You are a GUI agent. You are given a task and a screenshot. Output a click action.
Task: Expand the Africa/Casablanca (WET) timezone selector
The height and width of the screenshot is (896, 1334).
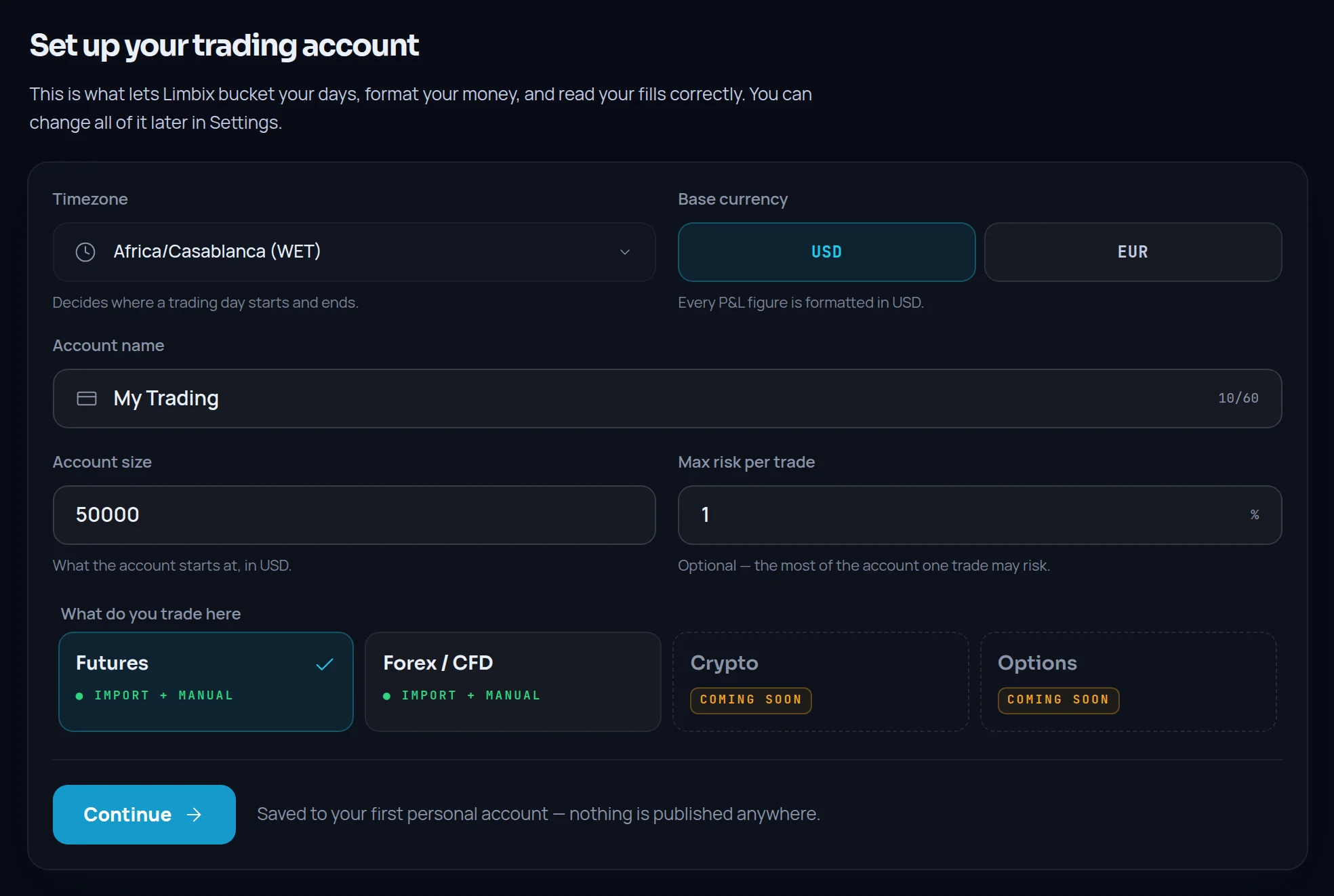(x=355, y=252)
